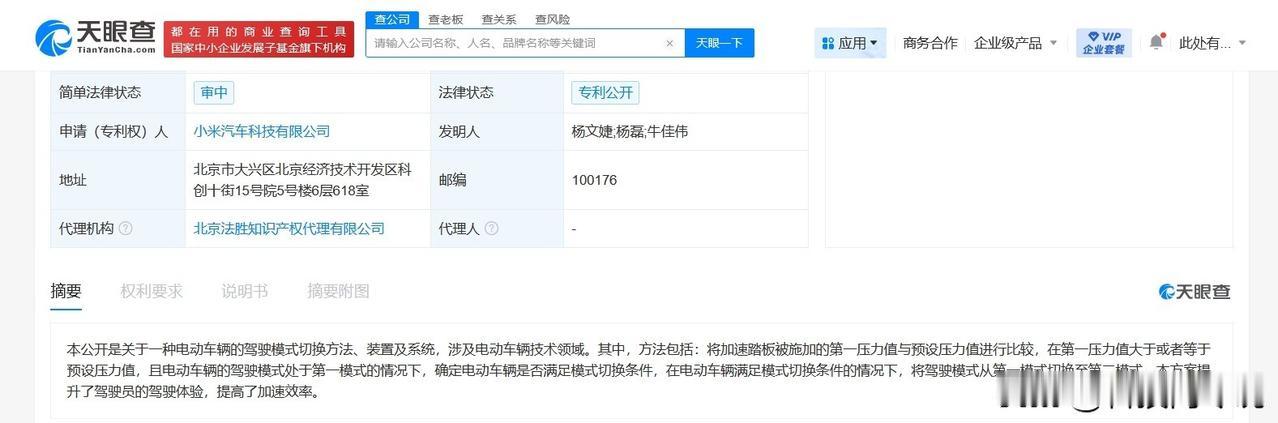This screenshot has width=1278, height=423.
Task: Open the notification bell
Action: (1156, 42)
